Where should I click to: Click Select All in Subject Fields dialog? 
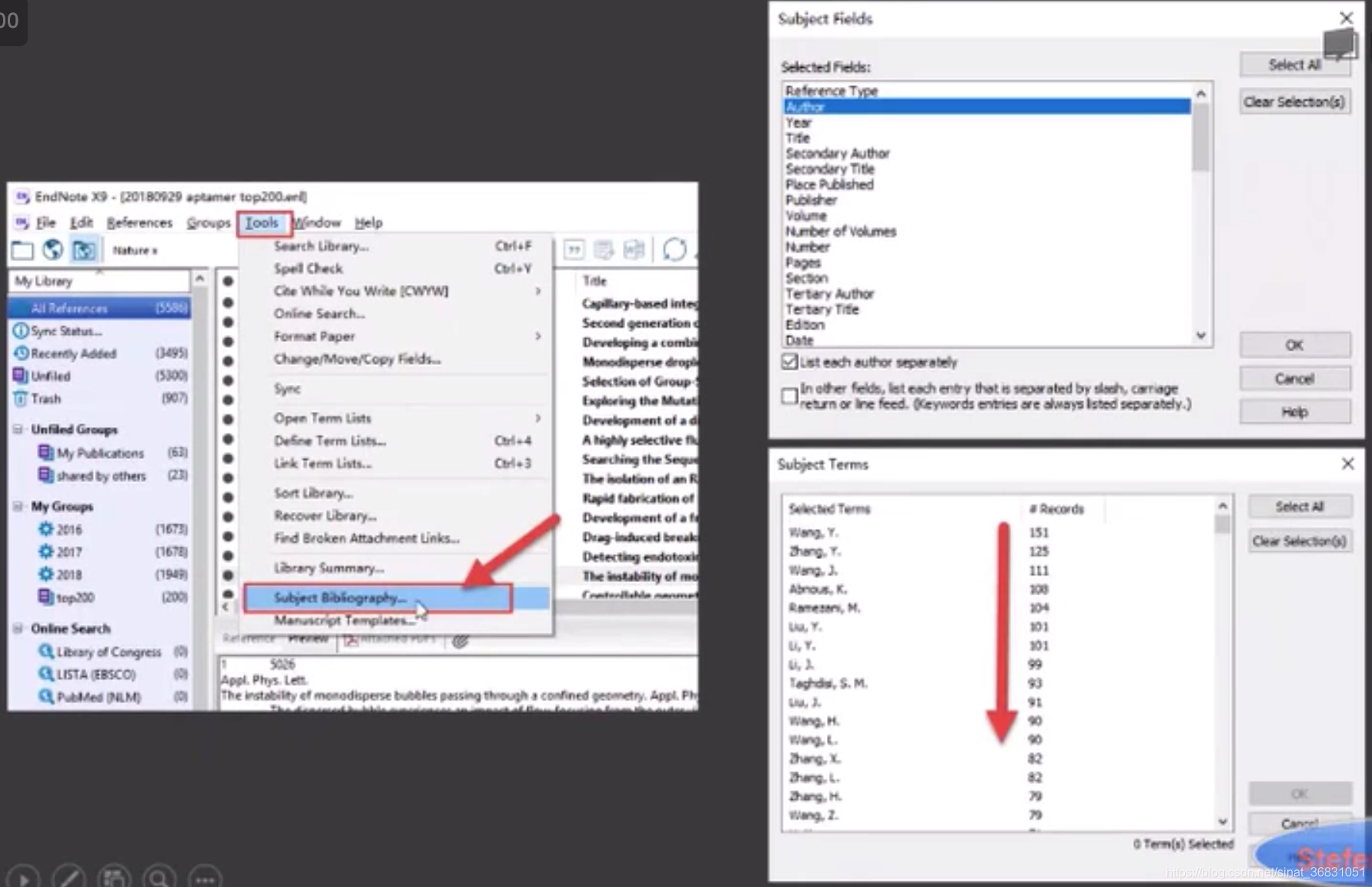[x=1294, y=65]
